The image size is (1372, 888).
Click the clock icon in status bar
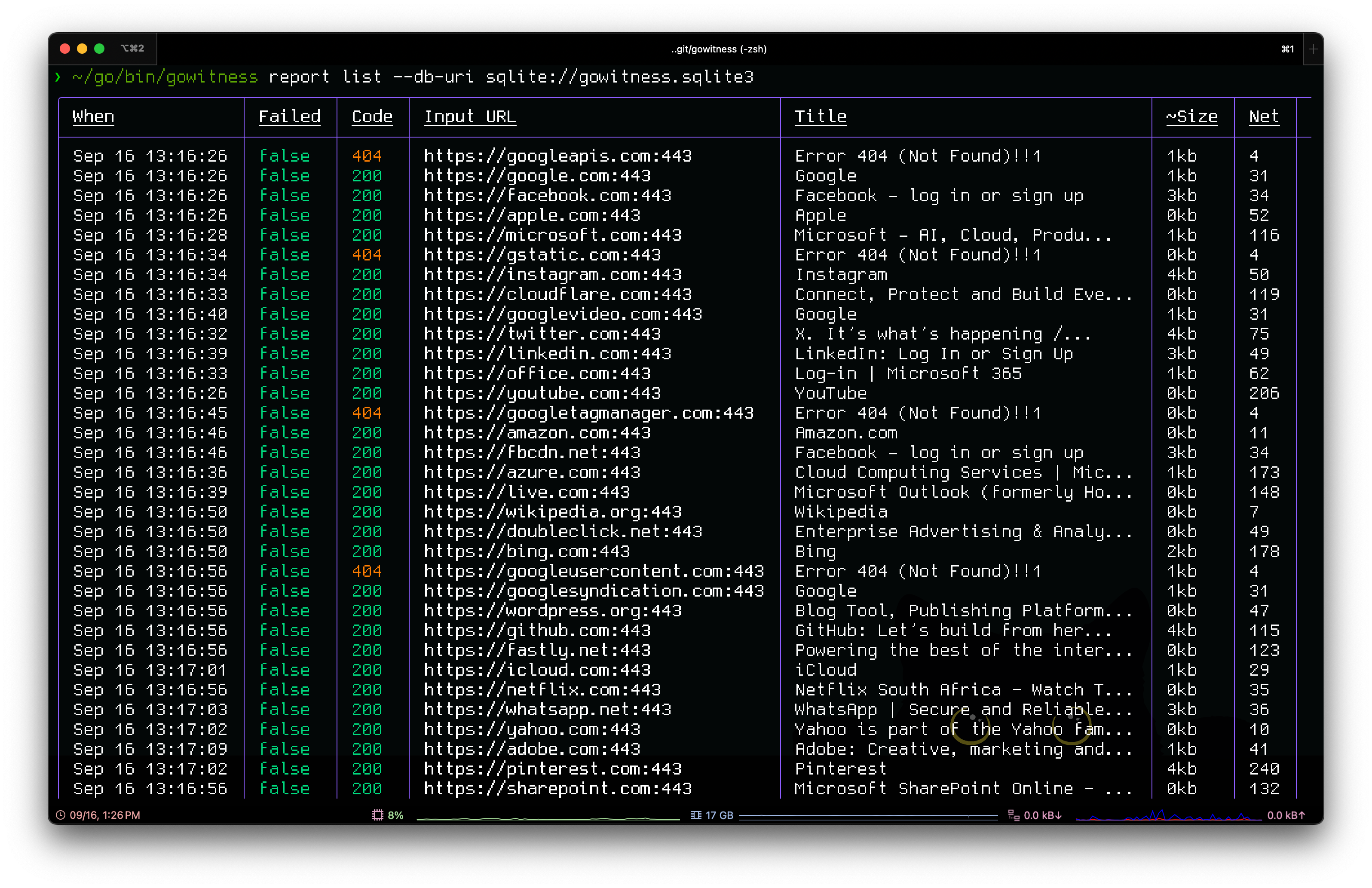[x=61, y=815]
